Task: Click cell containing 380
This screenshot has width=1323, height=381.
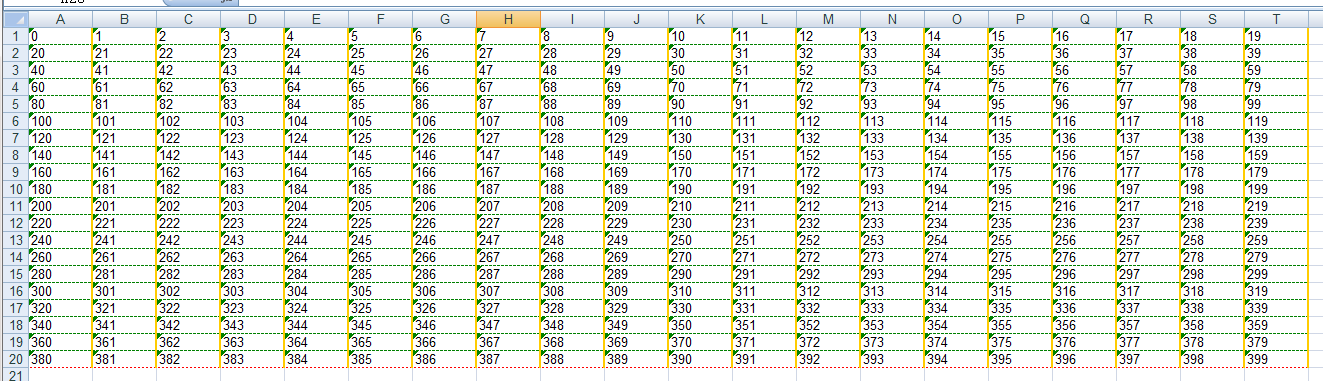Action: [x=60, y=359]
